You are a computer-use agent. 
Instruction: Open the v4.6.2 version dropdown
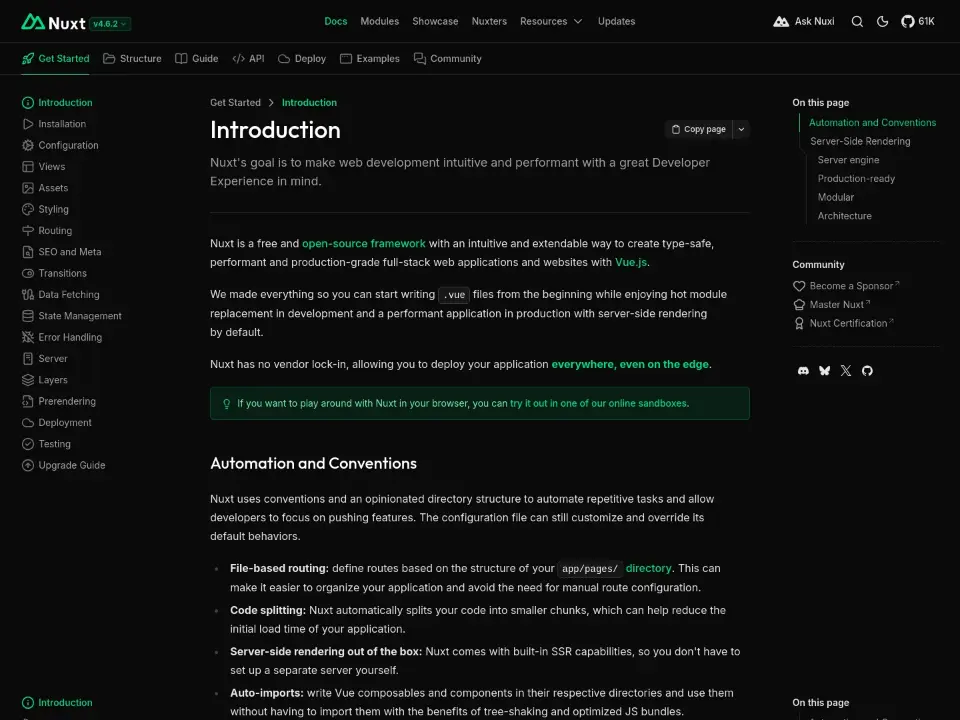(x=110, y=24)
